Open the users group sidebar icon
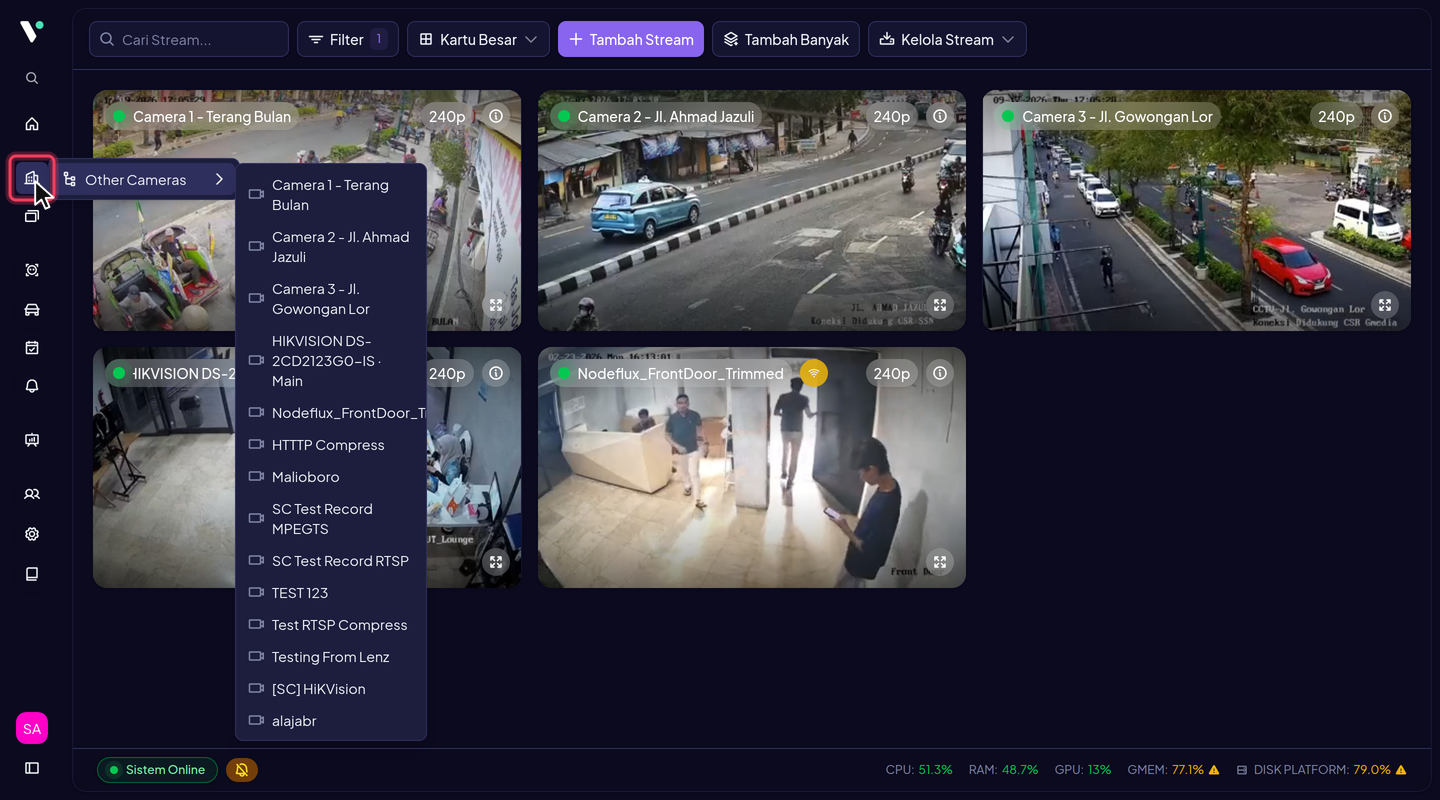Viewport: 1440px width, 800px height. [x=32, y=494]
